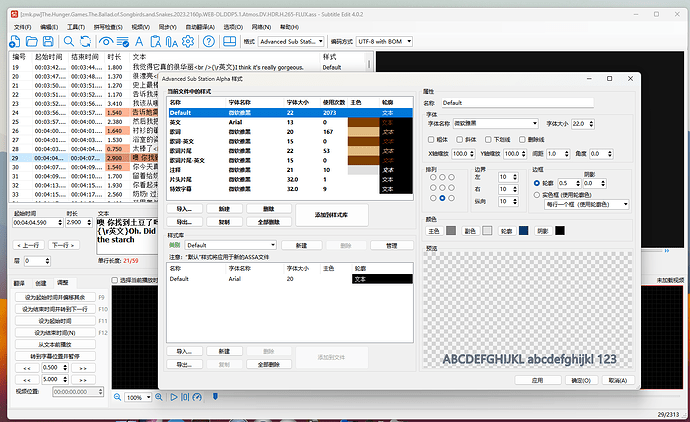Viewport: 690px width, 422px height.
Task: Click the Save floppy disk icon
Action: [x=49, y=42]
